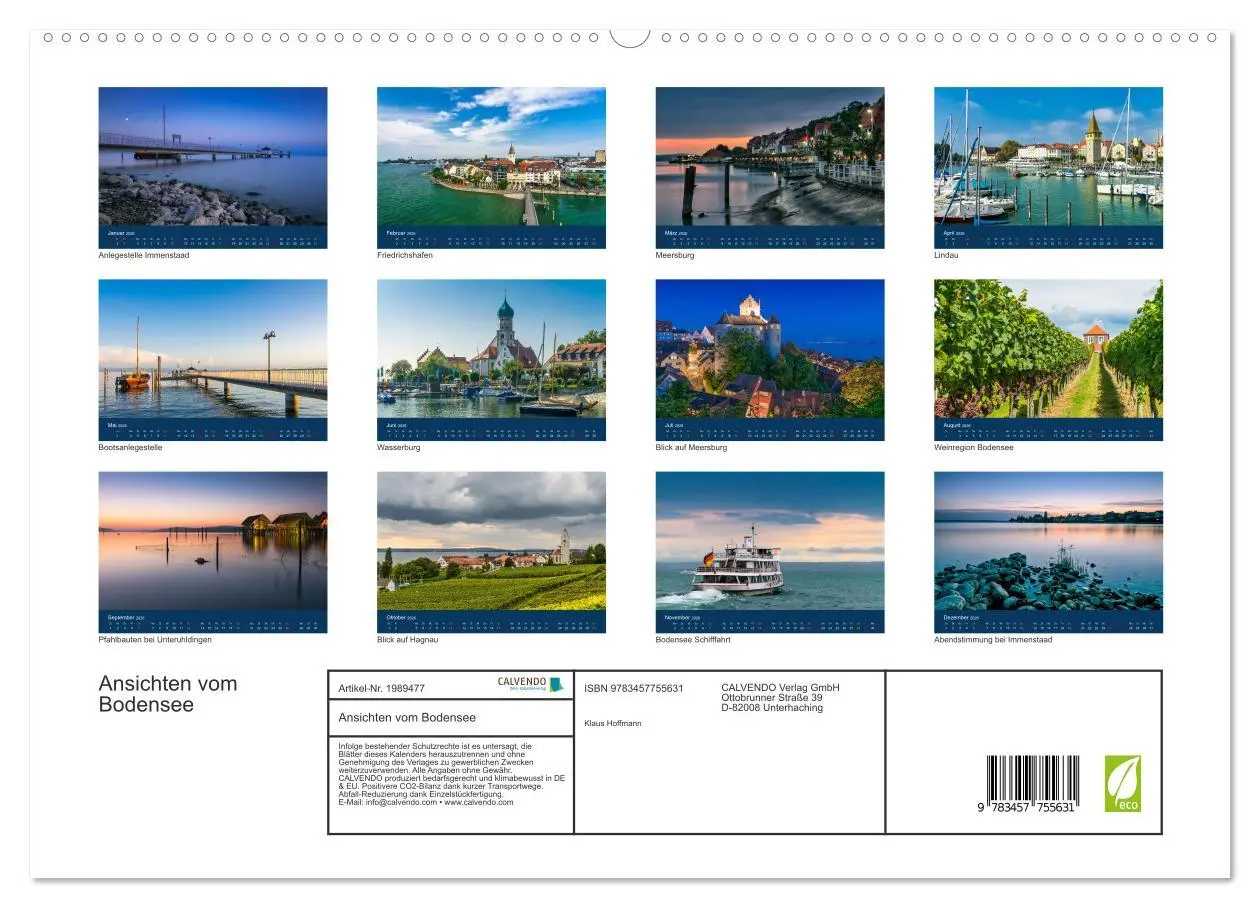
Task: Click the caption 'Blick auf Hagnau'
Action: tap(408, 640)
